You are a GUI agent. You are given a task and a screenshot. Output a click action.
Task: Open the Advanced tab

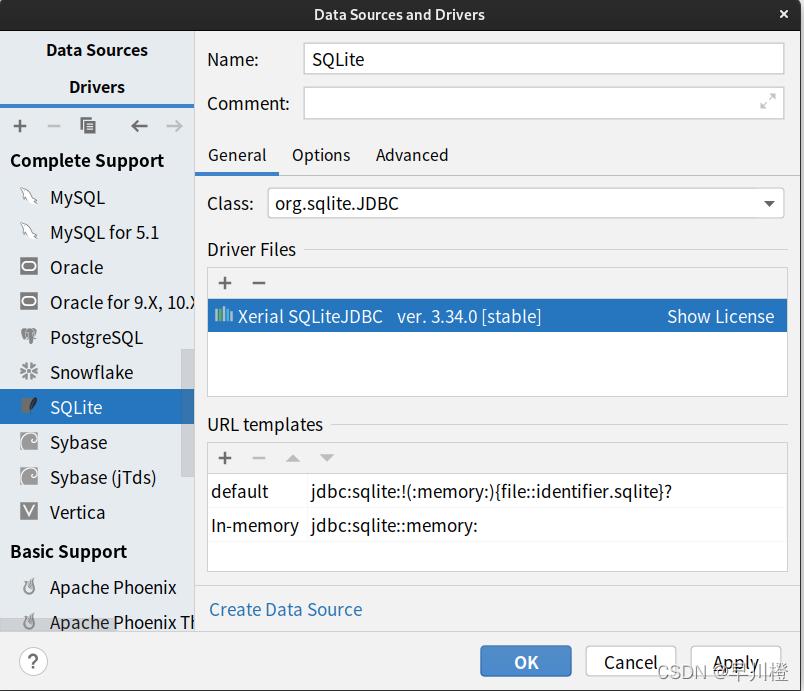click(412, 155)
